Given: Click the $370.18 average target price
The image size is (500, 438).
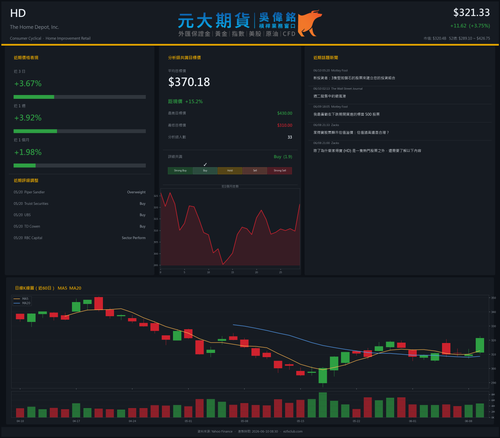Looking at the screenshot, I should point(189,82).
